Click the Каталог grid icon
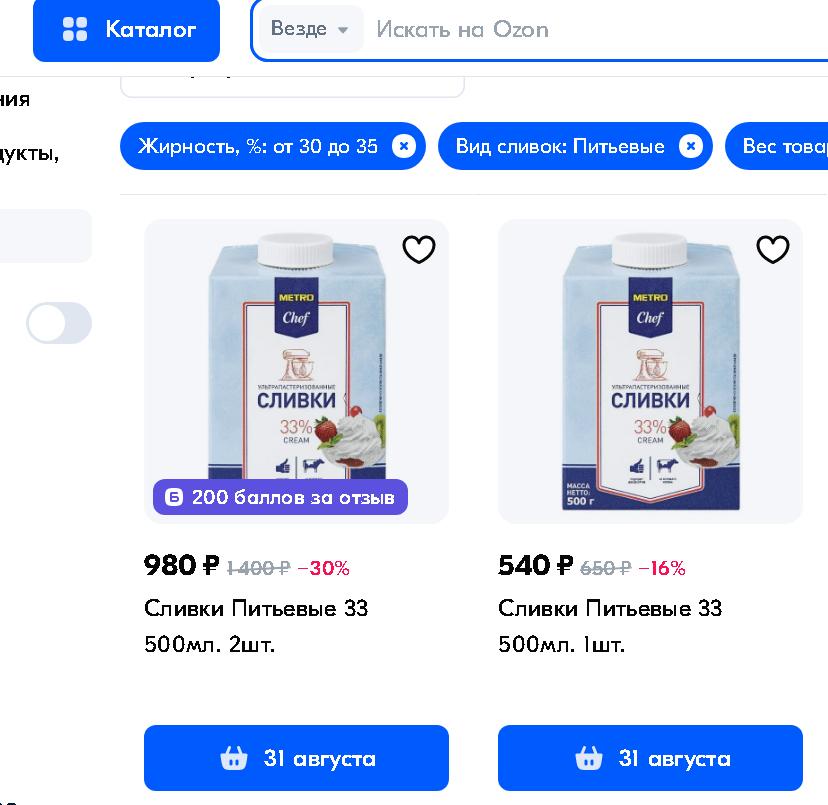828x805 pixels. coord(75,30)
